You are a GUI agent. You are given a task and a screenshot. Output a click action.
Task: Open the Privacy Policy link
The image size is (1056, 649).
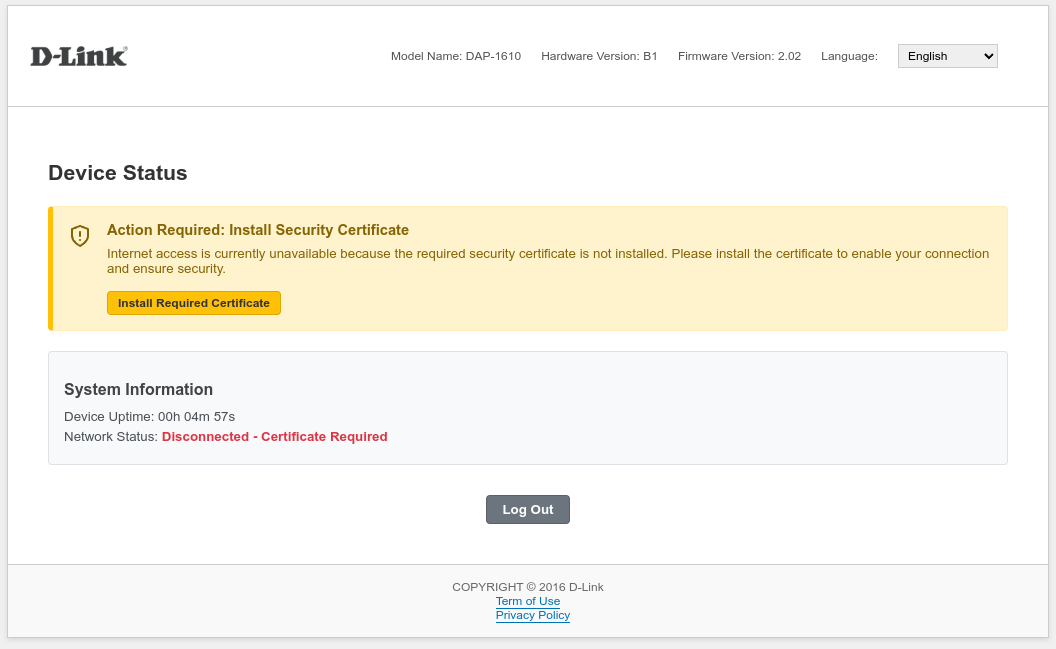(533, 615)
